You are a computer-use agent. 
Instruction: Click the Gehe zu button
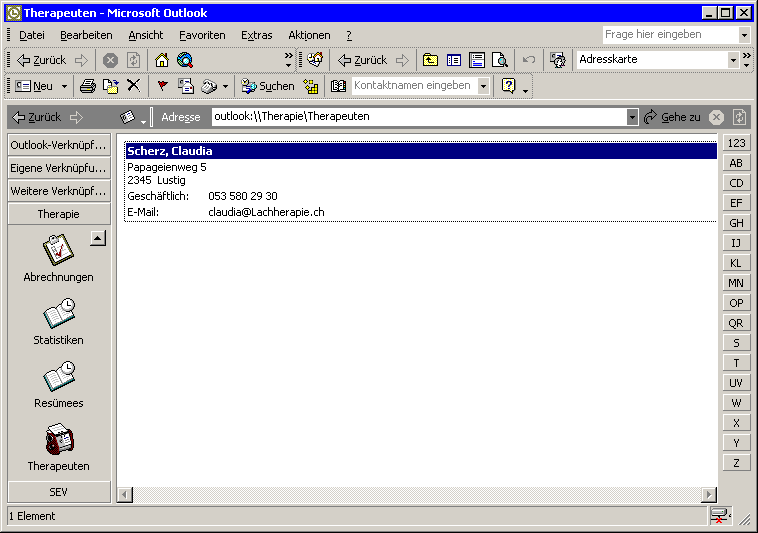[672, 117]
